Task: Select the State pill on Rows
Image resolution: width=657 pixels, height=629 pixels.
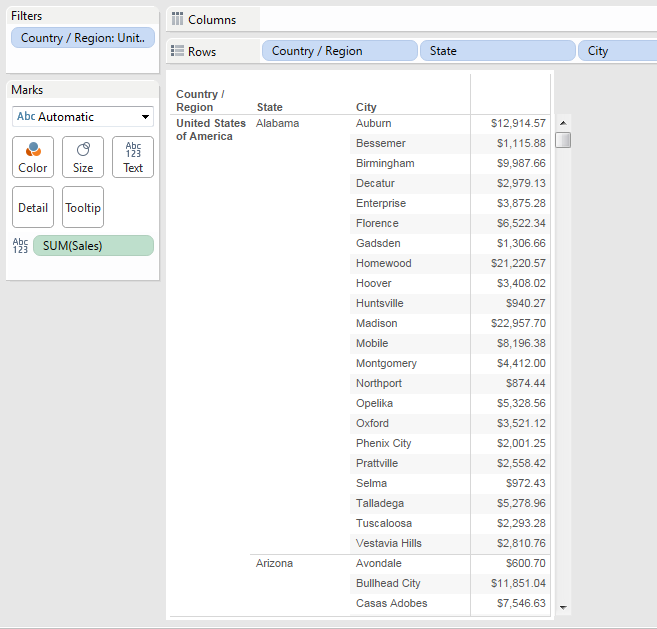Action: [498, 51]
